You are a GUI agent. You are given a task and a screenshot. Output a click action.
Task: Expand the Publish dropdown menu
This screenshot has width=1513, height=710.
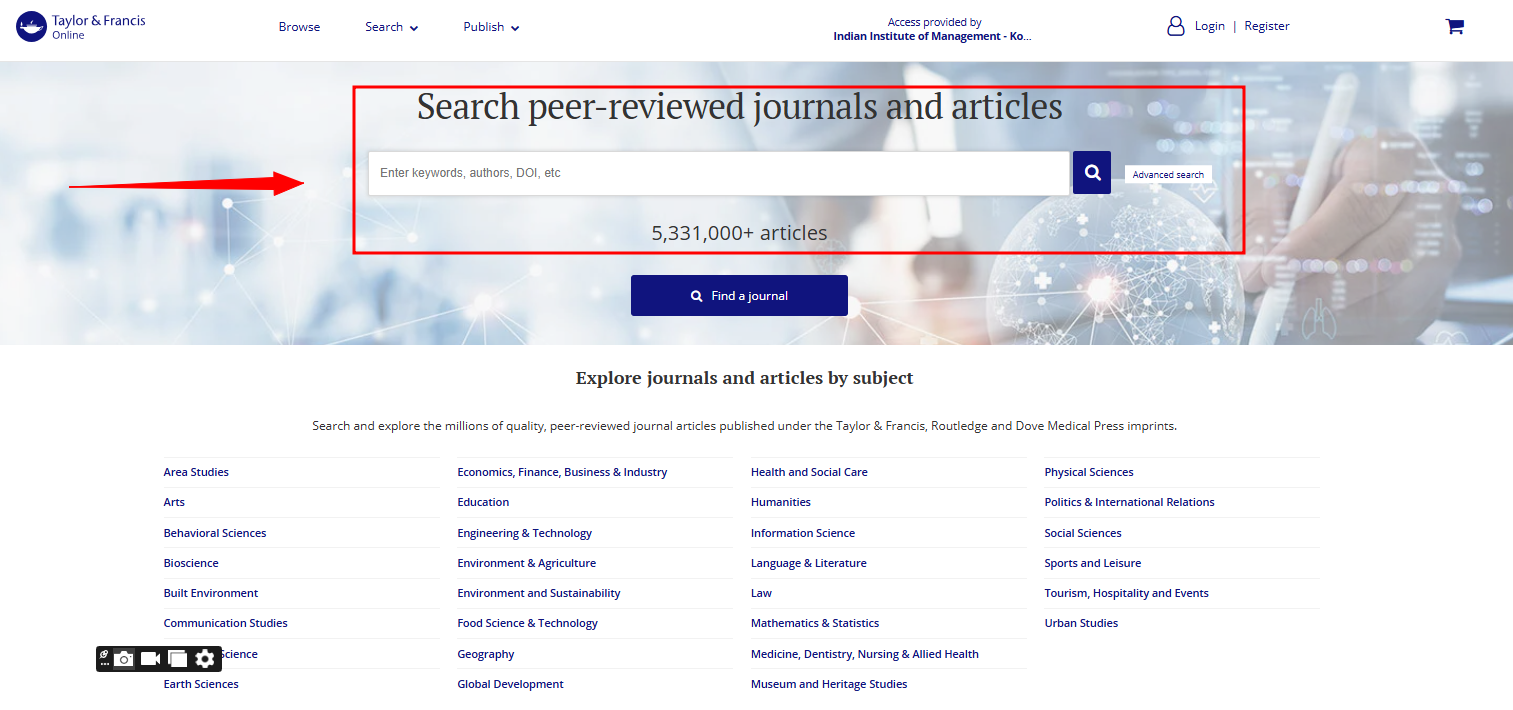point(490,27)
